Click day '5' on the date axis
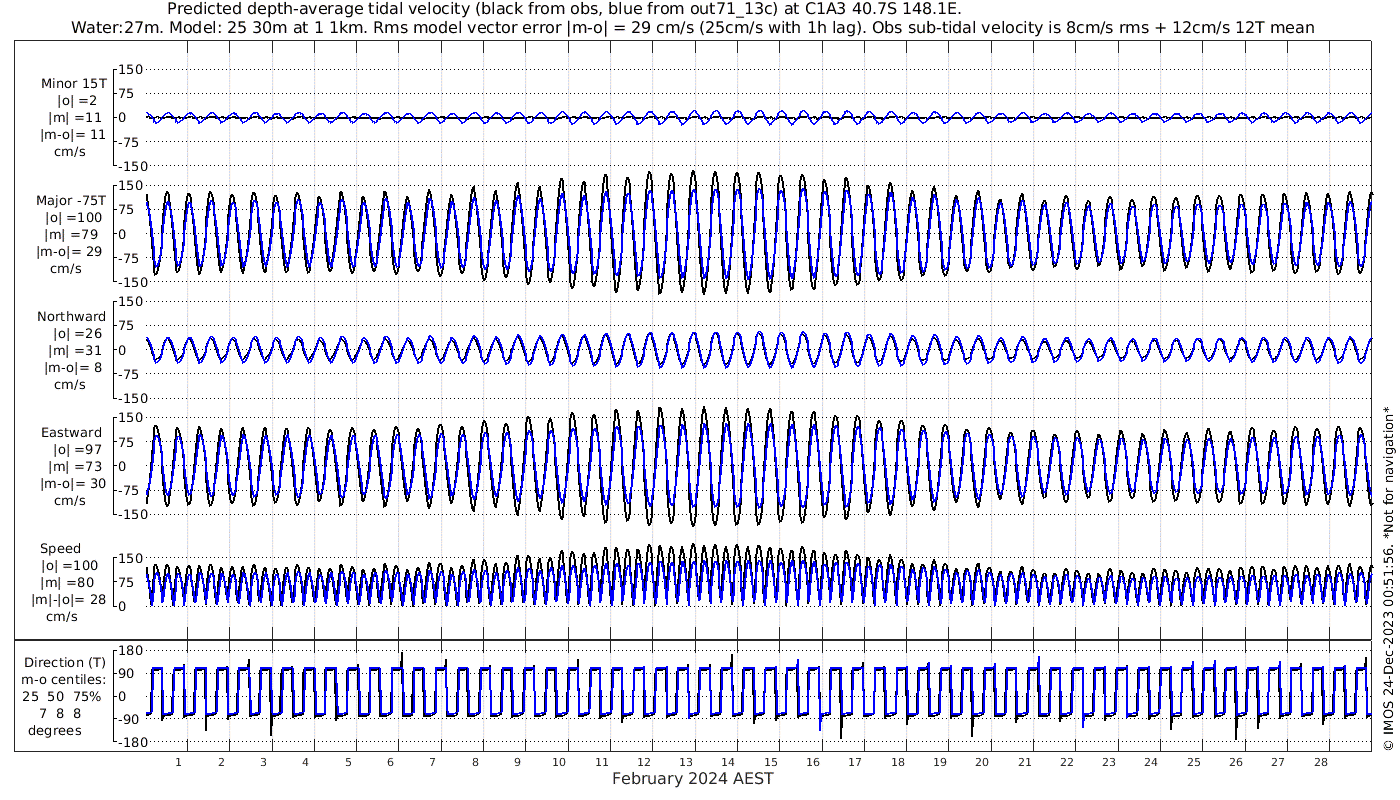The image size is (1400, 800). (x=348, y=762)
